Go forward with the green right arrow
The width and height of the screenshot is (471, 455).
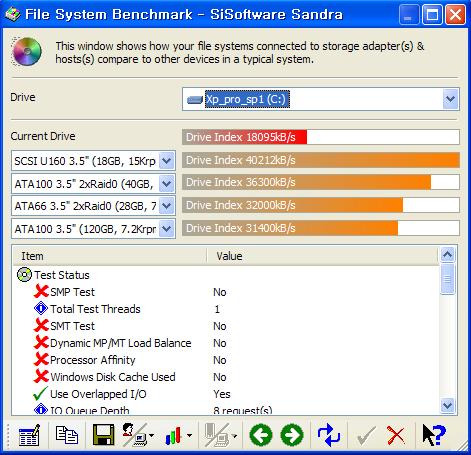pos(292,435)
